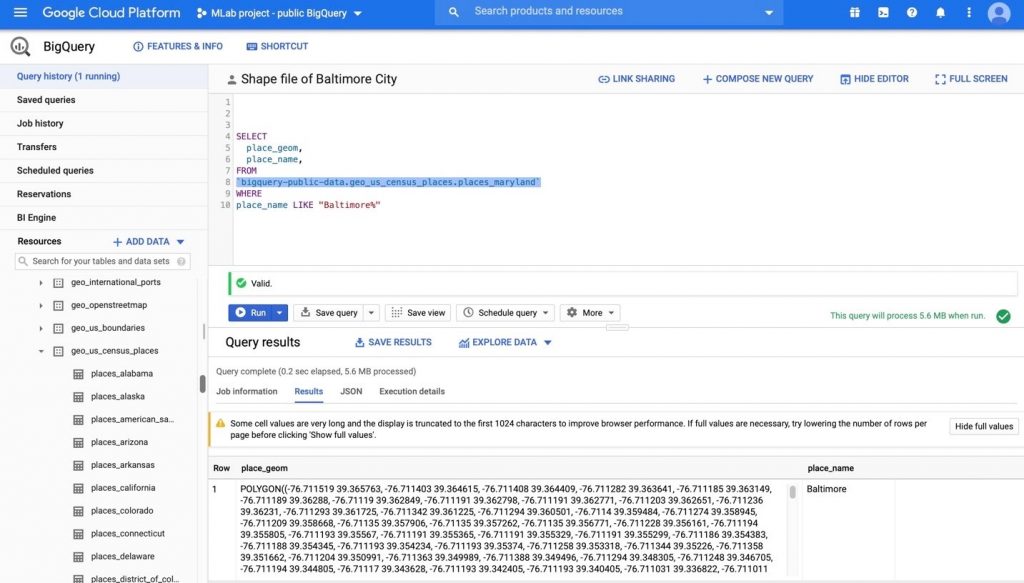Expand the geo_openstreetmap dataset
This screenshot has width=1024, height=583.
(40, 306)
